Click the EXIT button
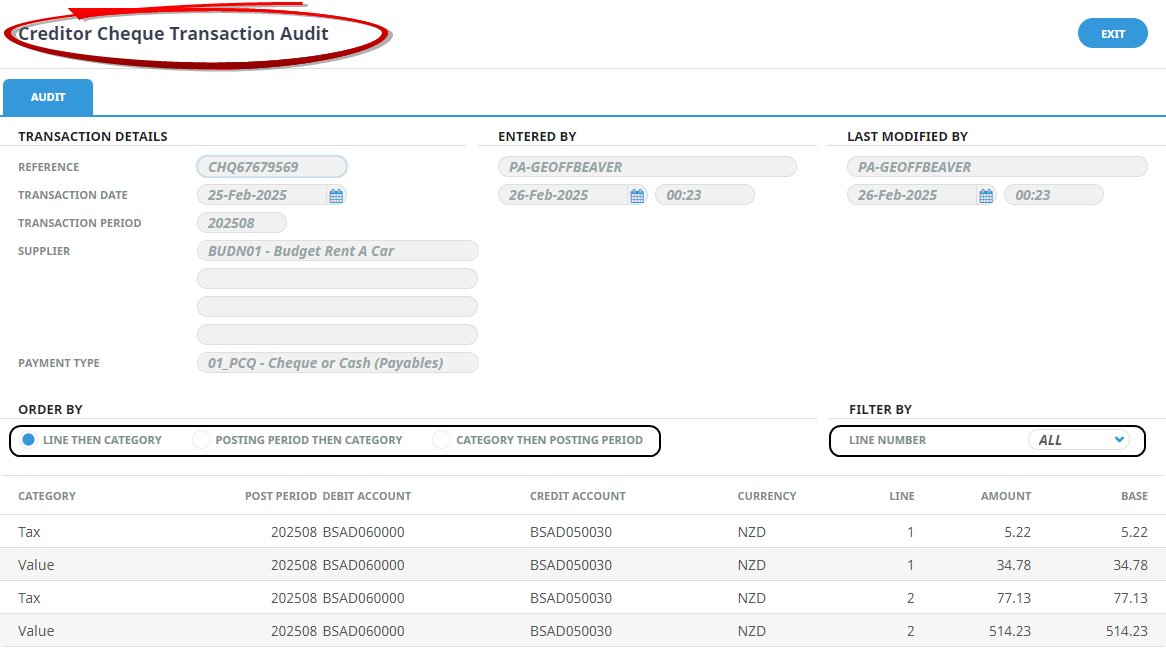 pyautogui.click(x=1112, y=32)
